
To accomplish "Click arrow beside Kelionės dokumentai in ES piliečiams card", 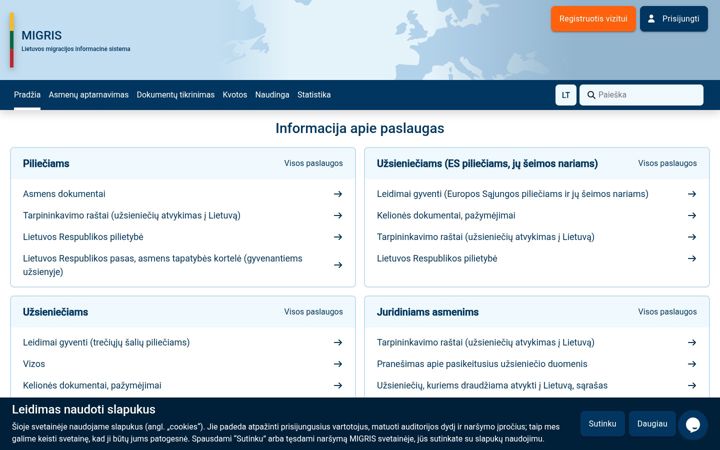I will click(x=692, y=216).
